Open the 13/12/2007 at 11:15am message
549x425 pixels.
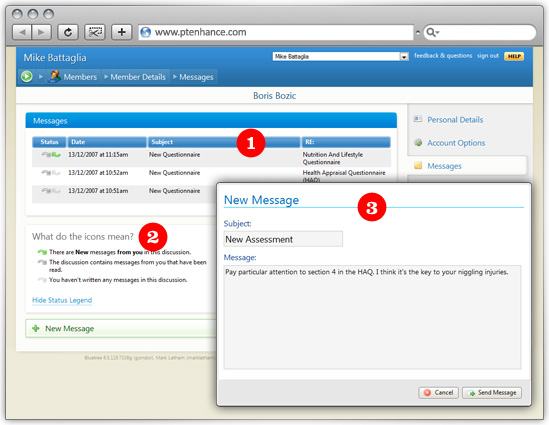click(x=98, y=155)
